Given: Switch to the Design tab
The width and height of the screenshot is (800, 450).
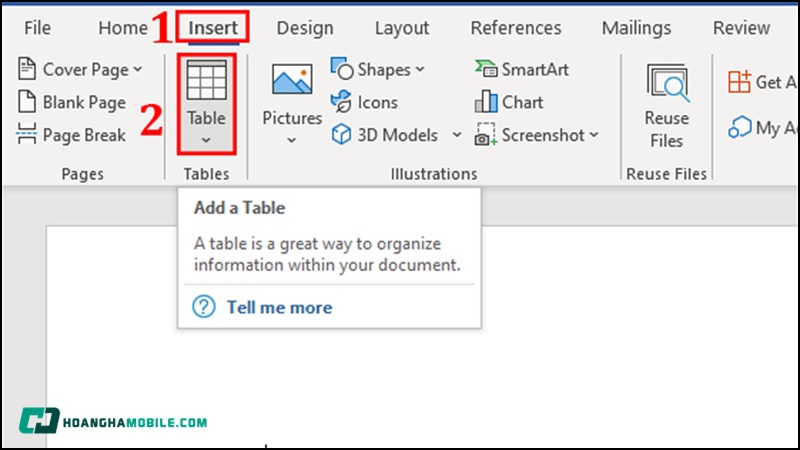Looking at the screenshot, I should tap(305, 28).
